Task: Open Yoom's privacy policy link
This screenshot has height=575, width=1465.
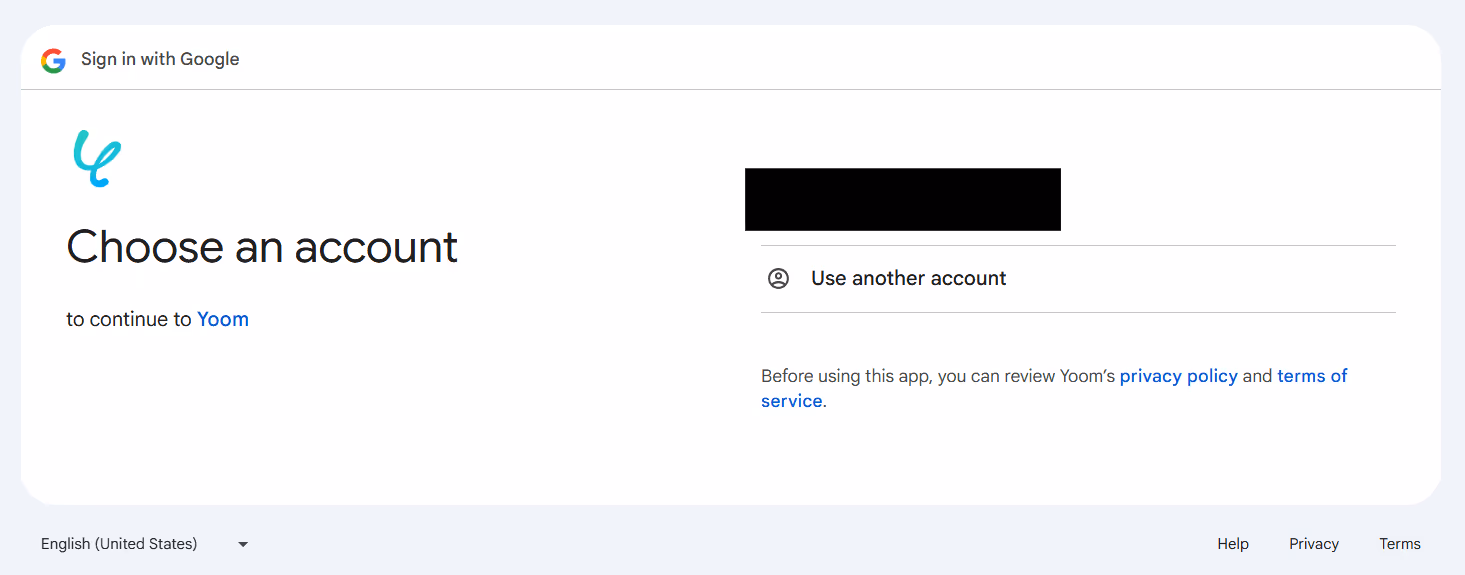Action: pyautogui.click(x=1179, y=376)
